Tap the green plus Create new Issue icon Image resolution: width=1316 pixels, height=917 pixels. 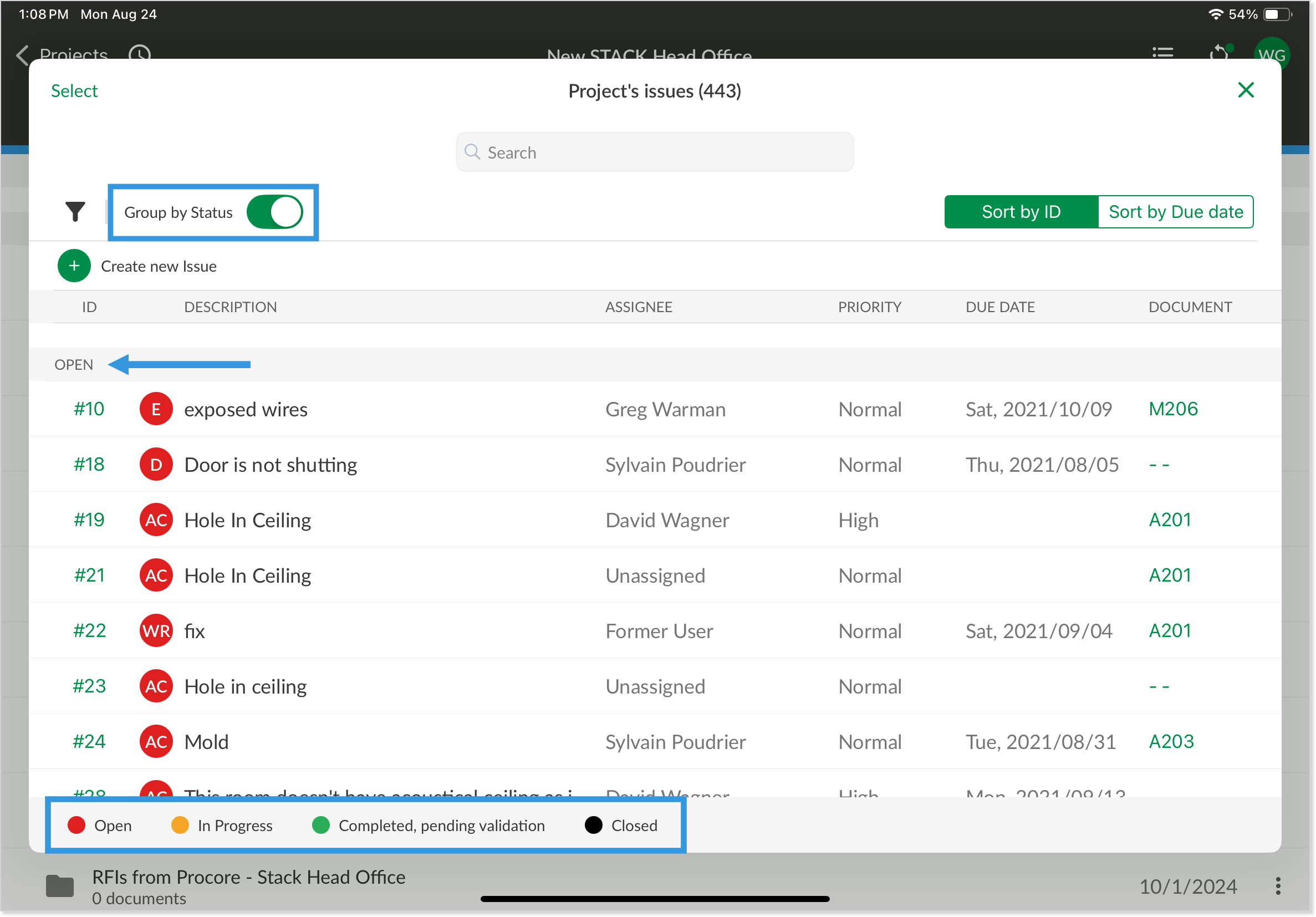point(74,266)
